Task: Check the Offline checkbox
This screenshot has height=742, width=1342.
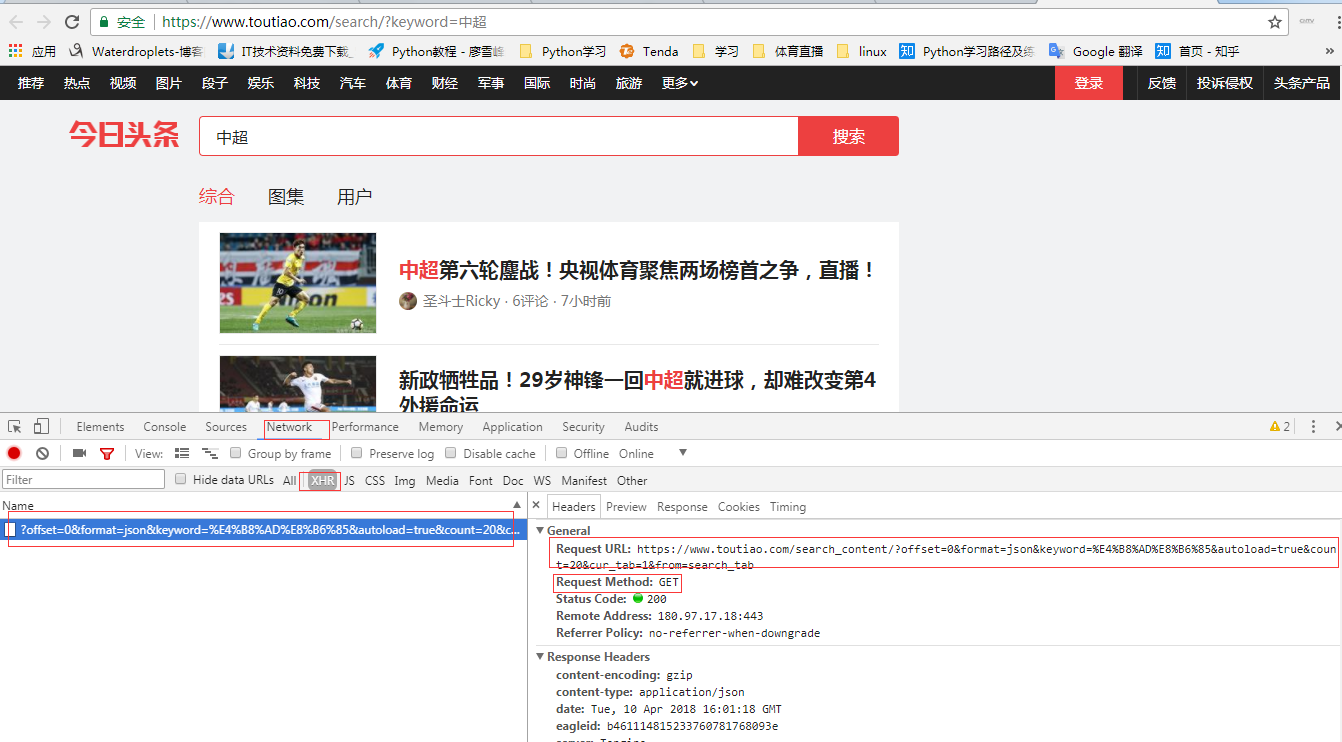Action: [x=562, y=453]
